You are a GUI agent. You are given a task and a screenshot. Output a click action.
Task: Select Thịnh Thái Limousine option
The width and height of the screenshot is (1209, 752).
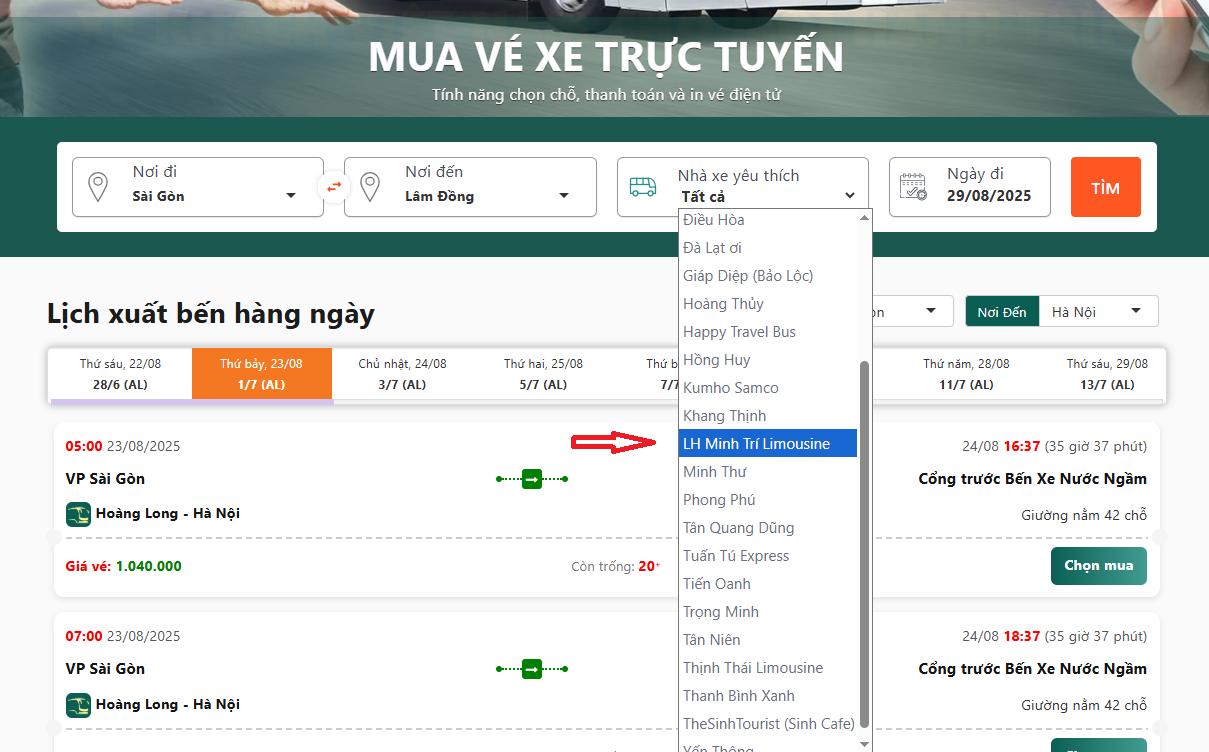[x=768, y=668]
